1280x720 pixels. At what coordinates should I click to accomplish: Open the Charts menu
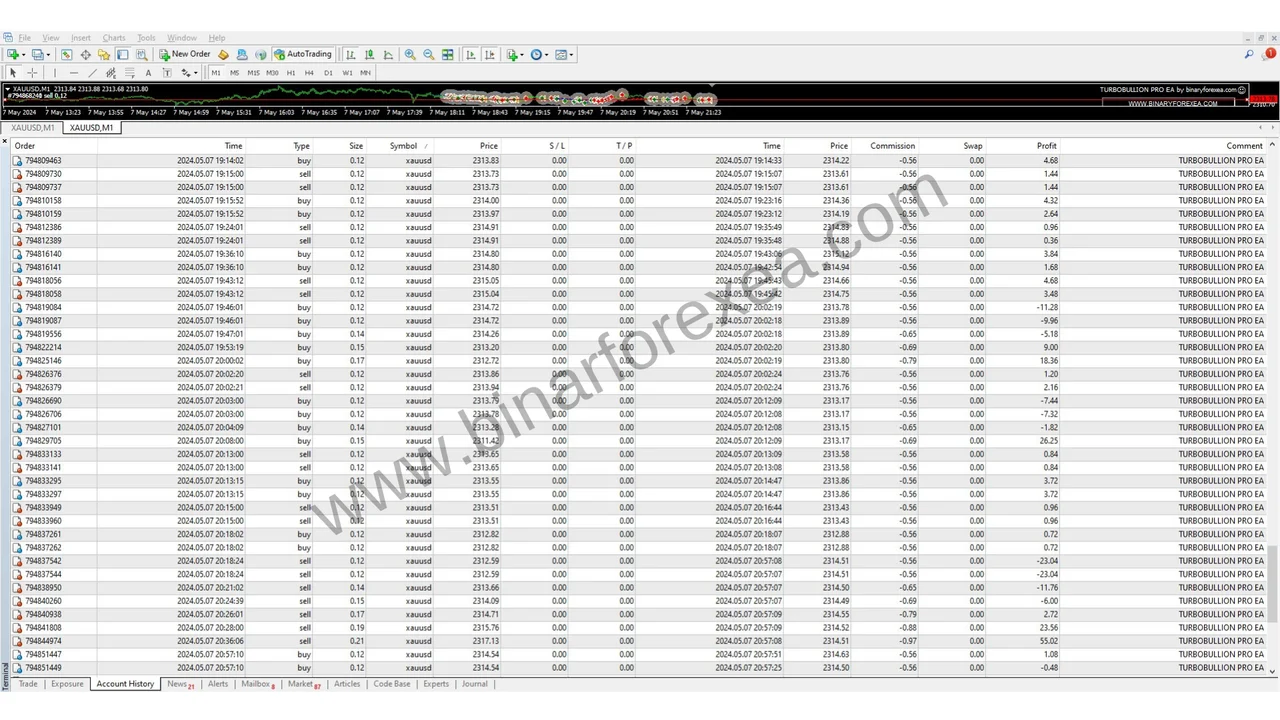pyautogui.click(x=114, y=38)
